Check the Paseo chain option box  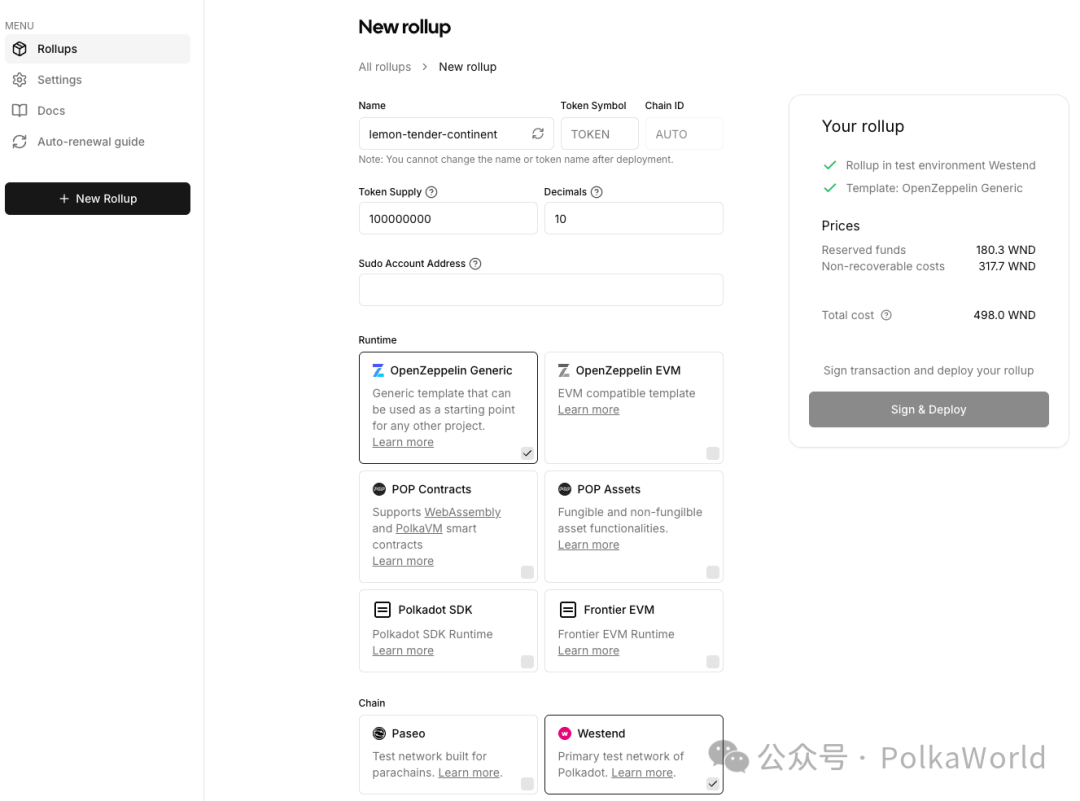(527, 784)
